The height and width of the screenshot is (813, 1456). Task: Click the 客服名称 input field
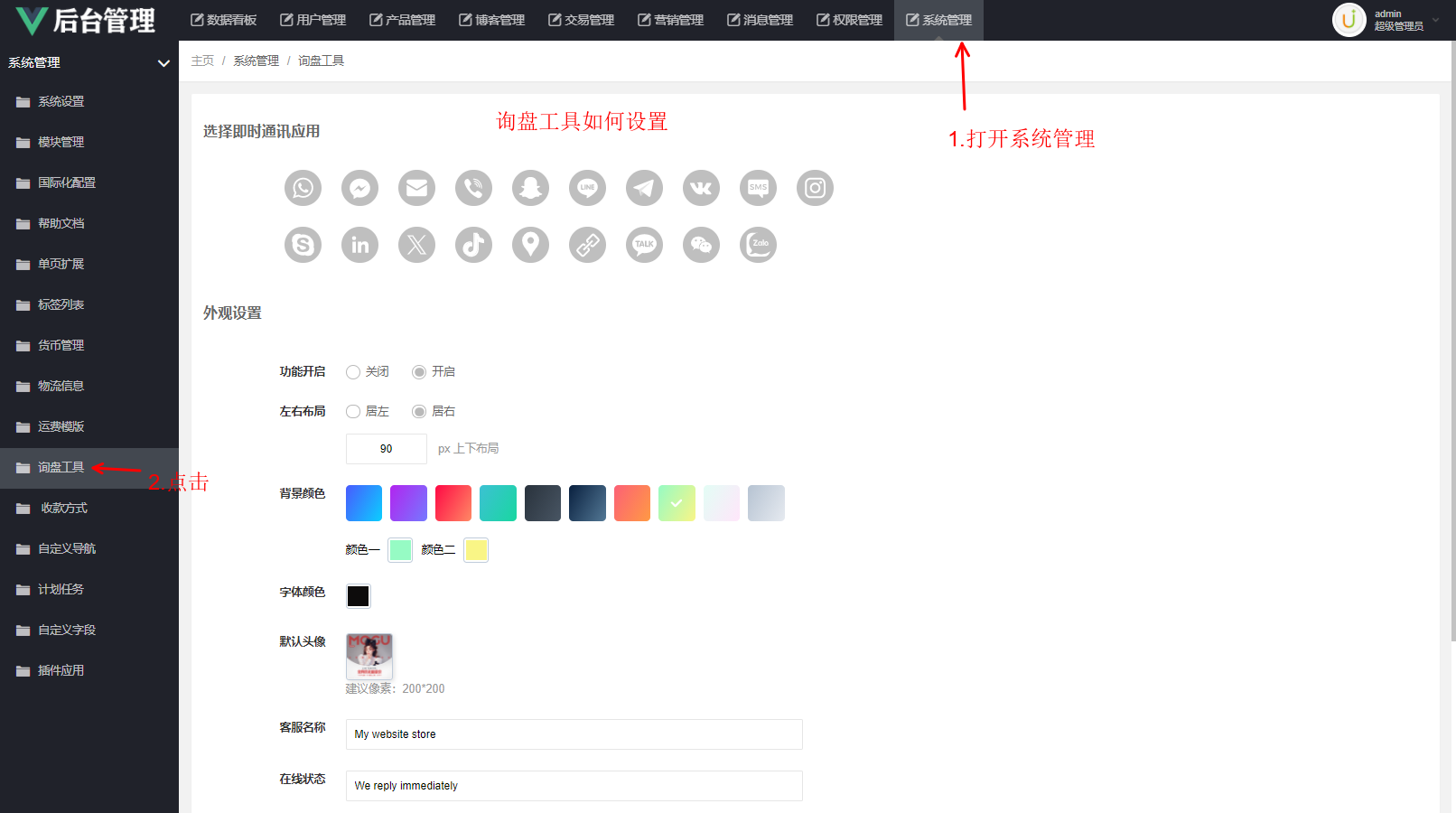coord(574,734)
